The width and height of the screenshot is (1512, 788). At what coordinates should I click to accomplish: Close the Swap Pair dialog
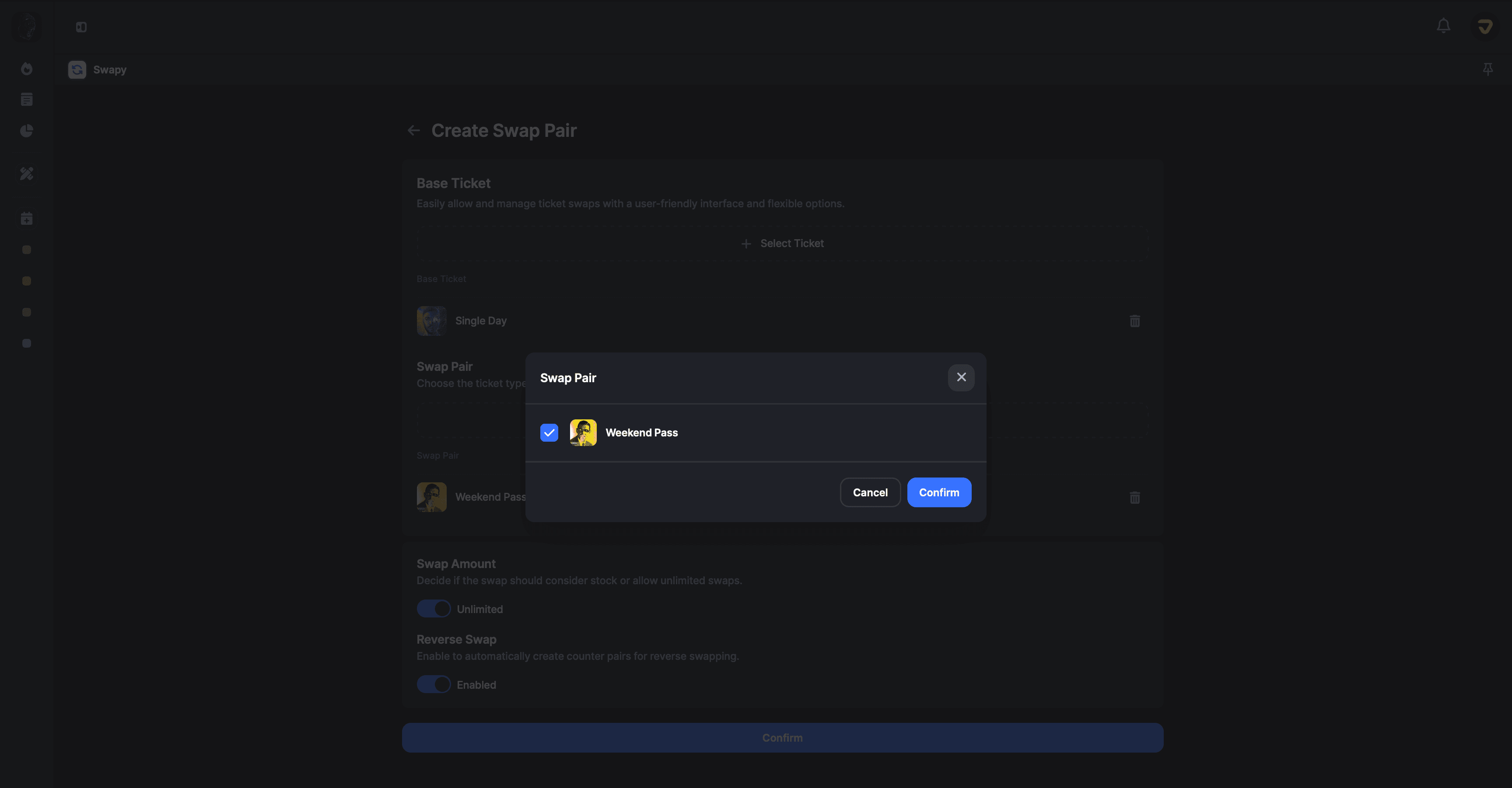tap(961, 377)
